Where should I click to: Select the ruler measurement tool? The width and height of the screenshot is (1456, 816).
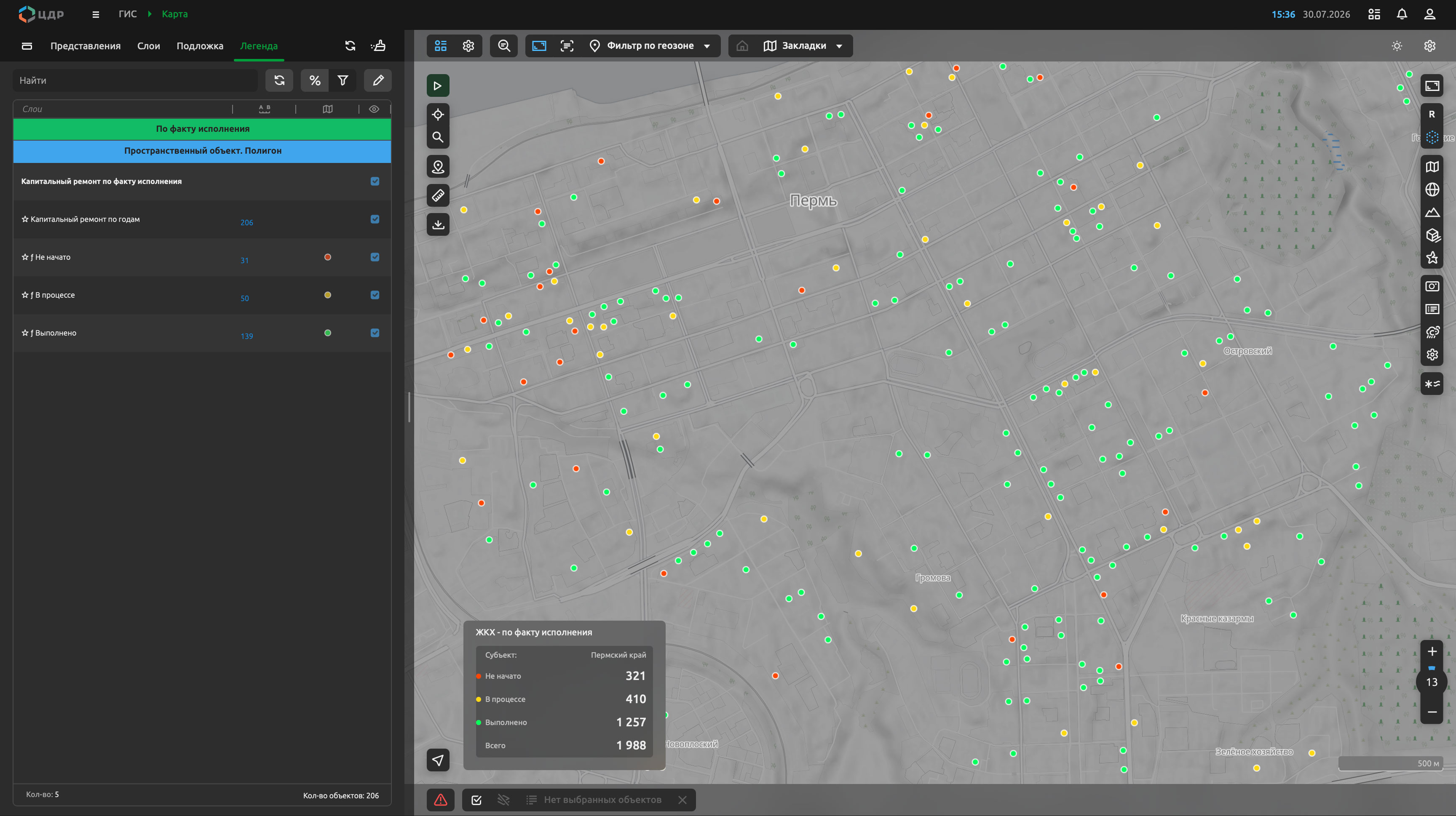coord(437,195)
